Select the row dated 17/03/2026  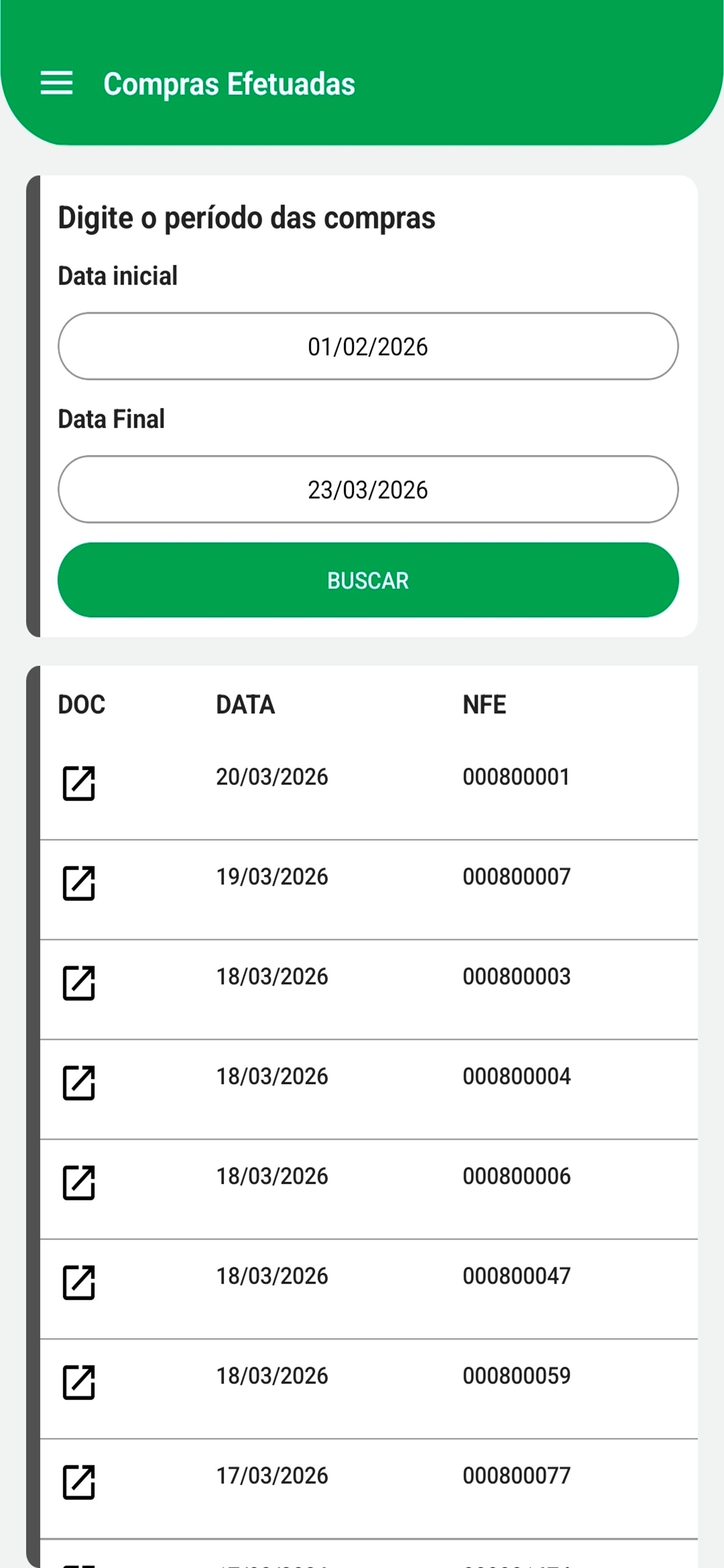[x=368, y=1489]
